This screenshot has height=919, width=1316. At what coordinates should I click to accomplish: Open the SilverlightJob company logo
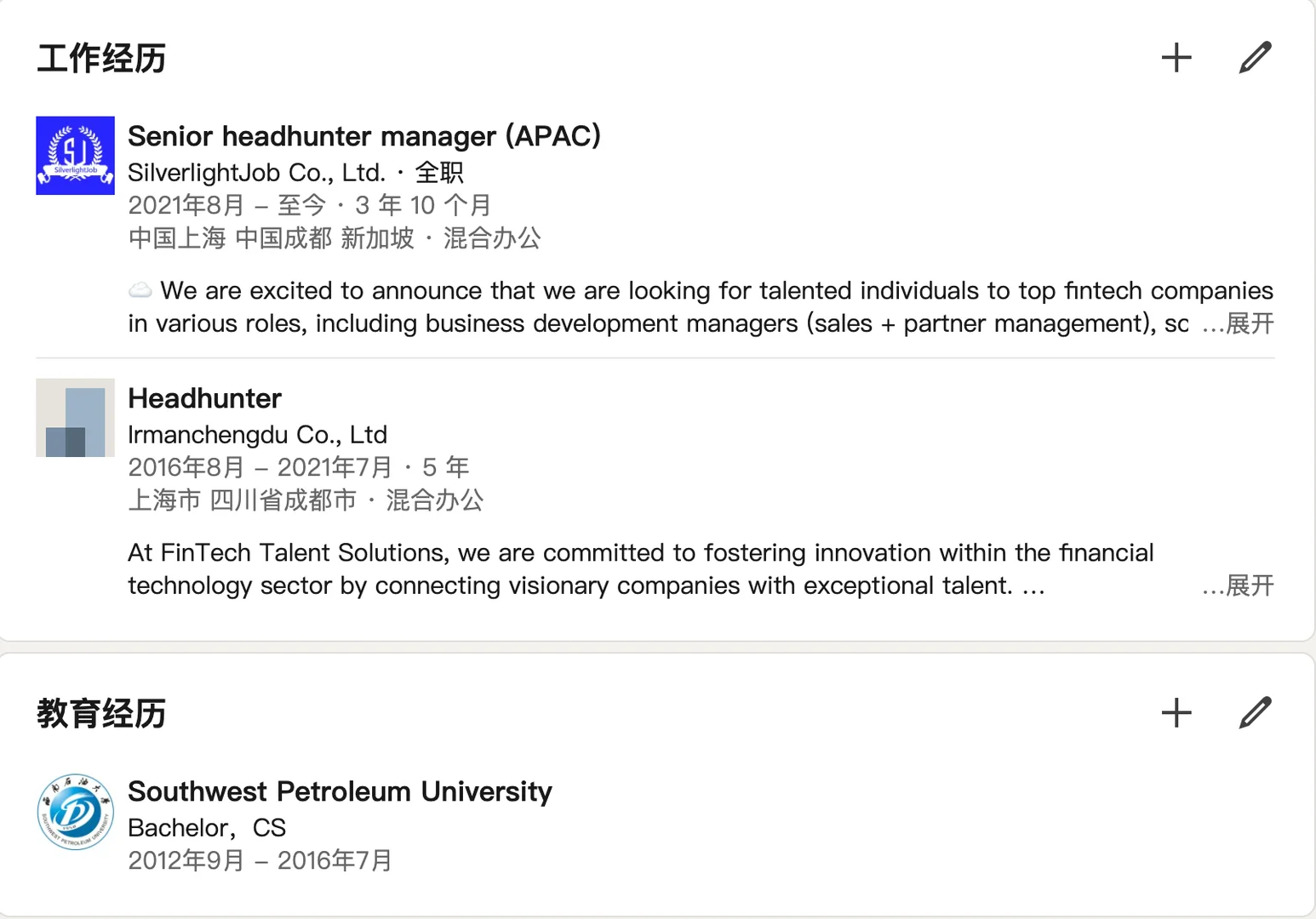pos(75,156)
